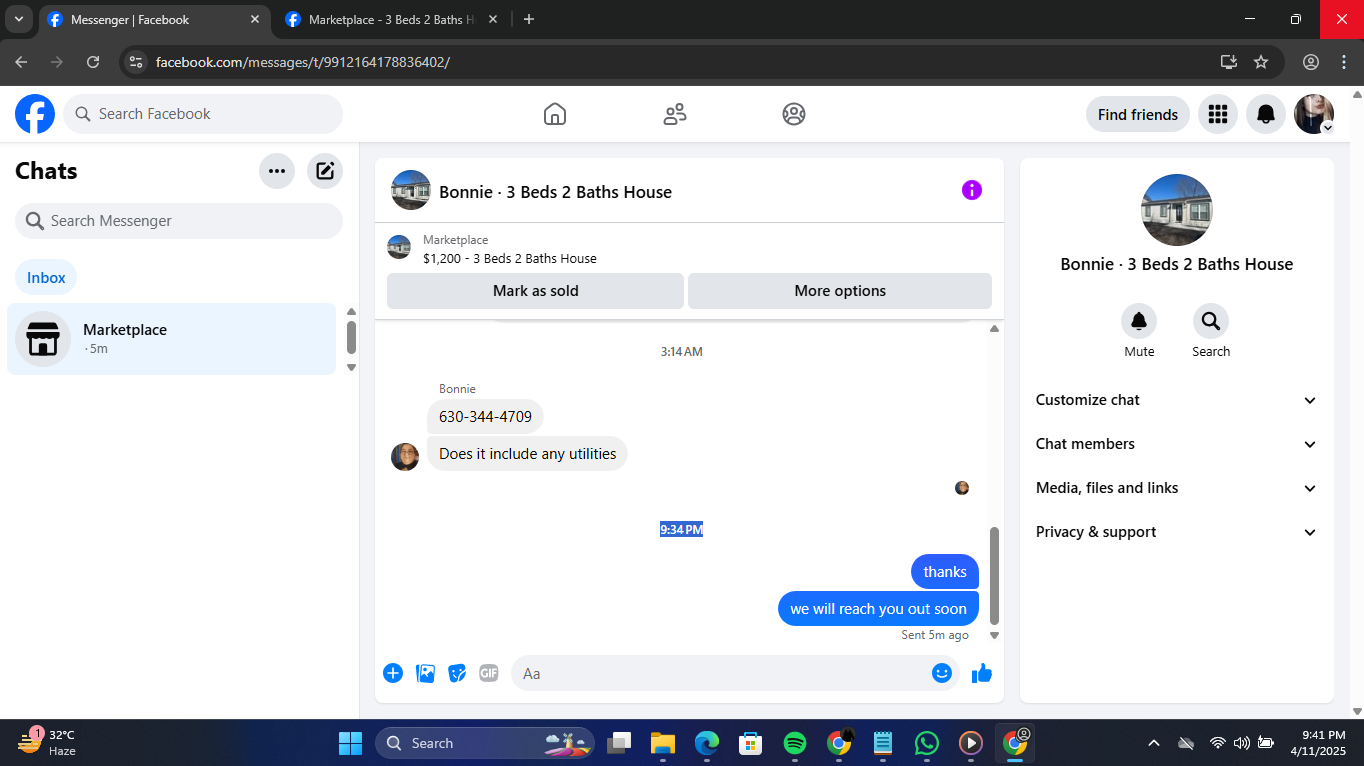
Task: Show hidden system tray icons
Action: point(1154,743)
